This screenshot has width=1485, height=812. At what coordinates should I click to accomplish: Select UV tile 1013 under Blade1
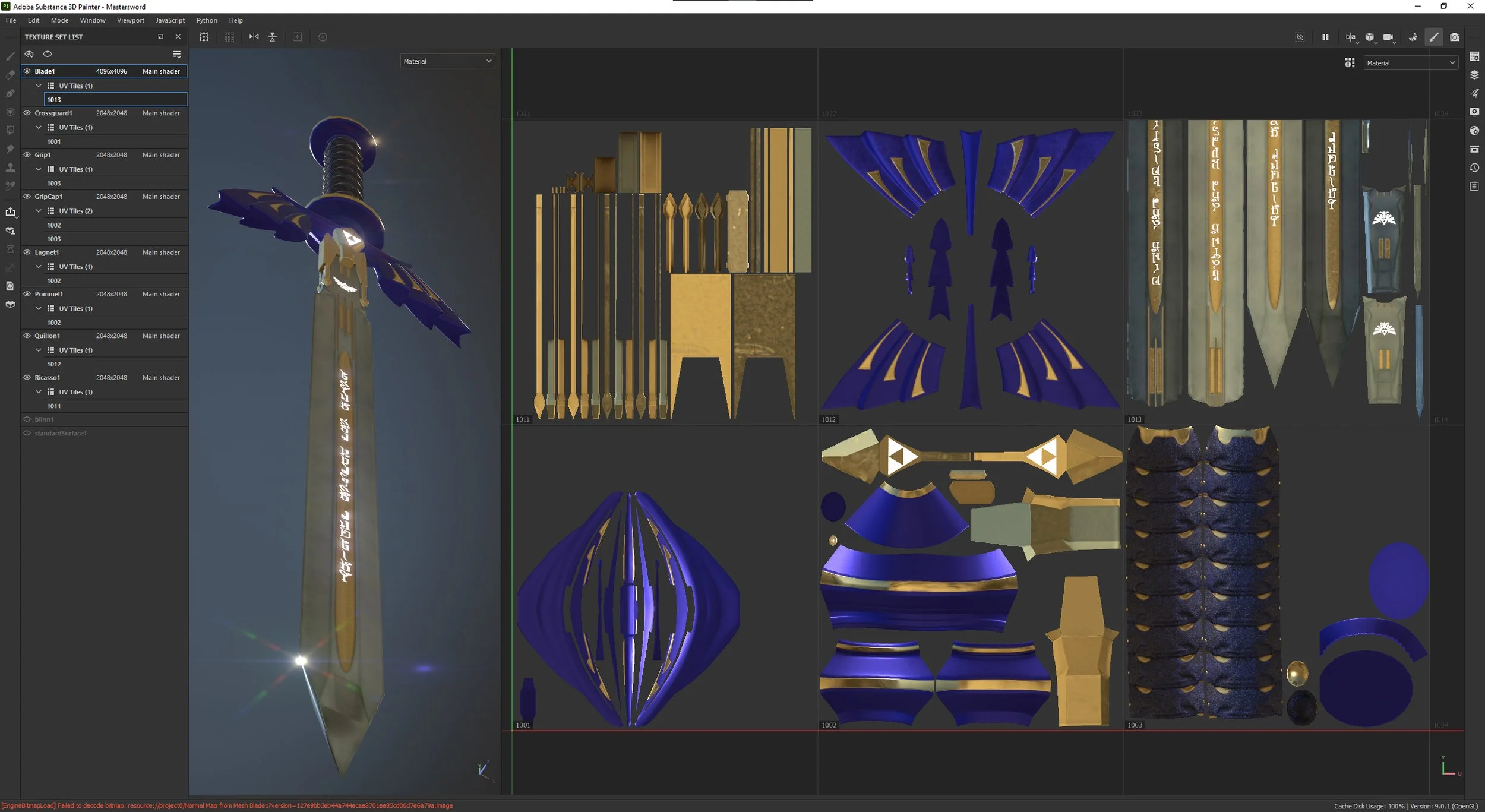[116, 100]
